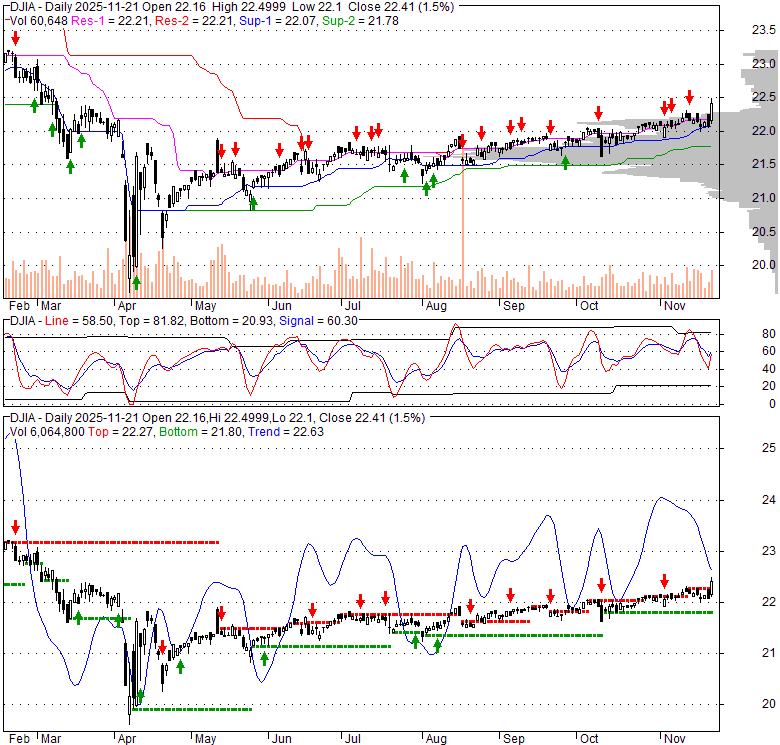Select 'Apr' on the top chart time axis

[x=127, y=306]
